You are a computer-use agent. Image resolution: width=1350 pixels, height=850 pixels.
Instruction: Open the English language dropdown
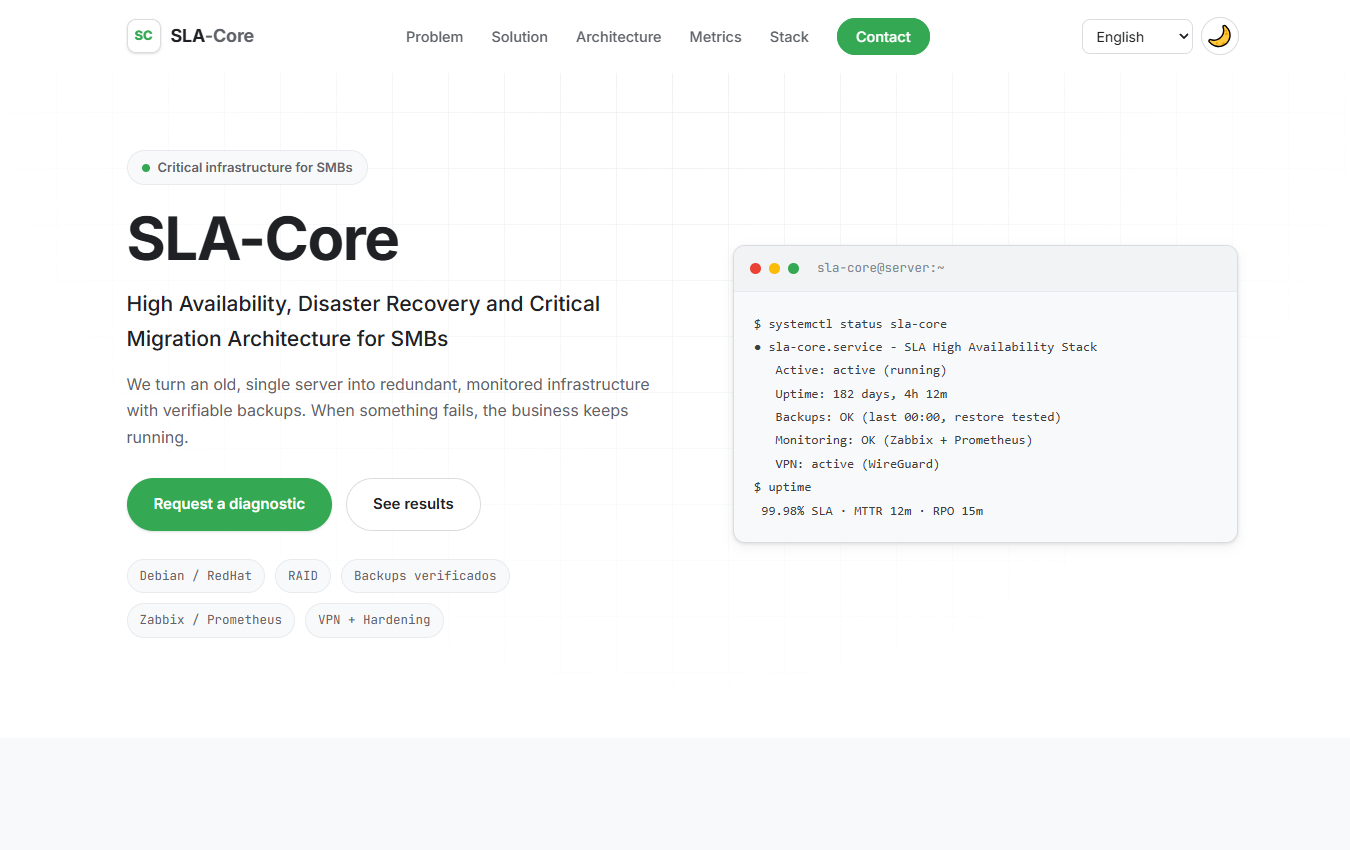point(1137,36)
